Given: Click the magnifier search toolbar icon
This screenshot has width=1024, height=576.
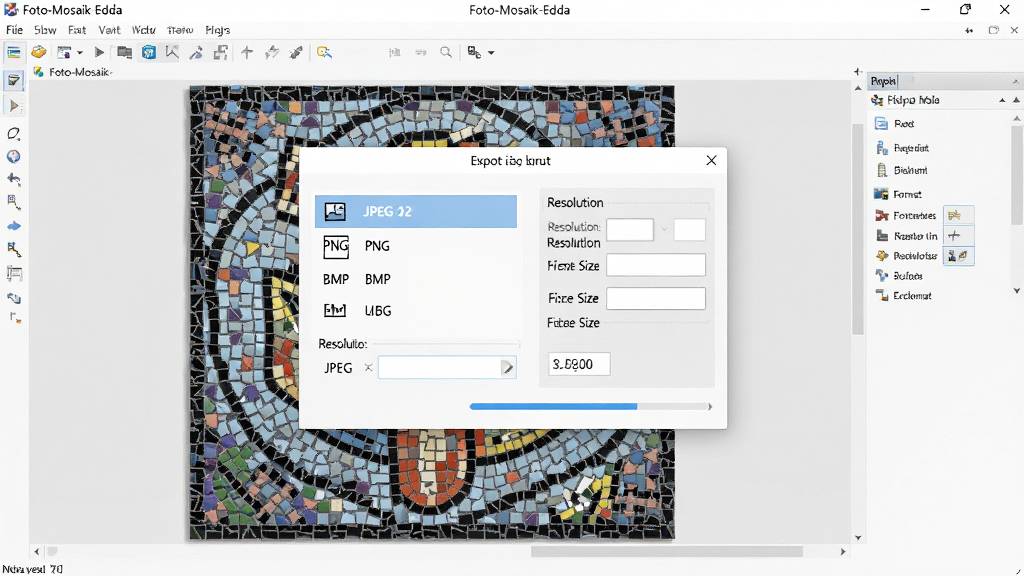Looking at the screenshot, I should point(446,52).
